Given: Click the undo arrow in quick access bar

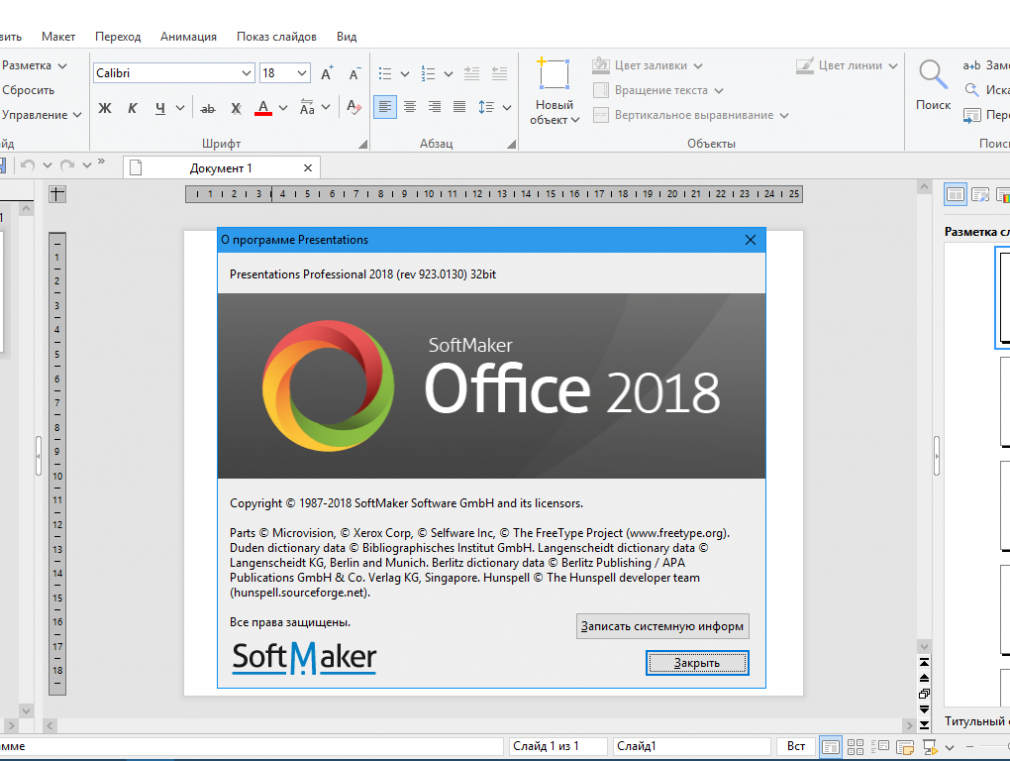Looking at the screenshot, I should (27, 166).
